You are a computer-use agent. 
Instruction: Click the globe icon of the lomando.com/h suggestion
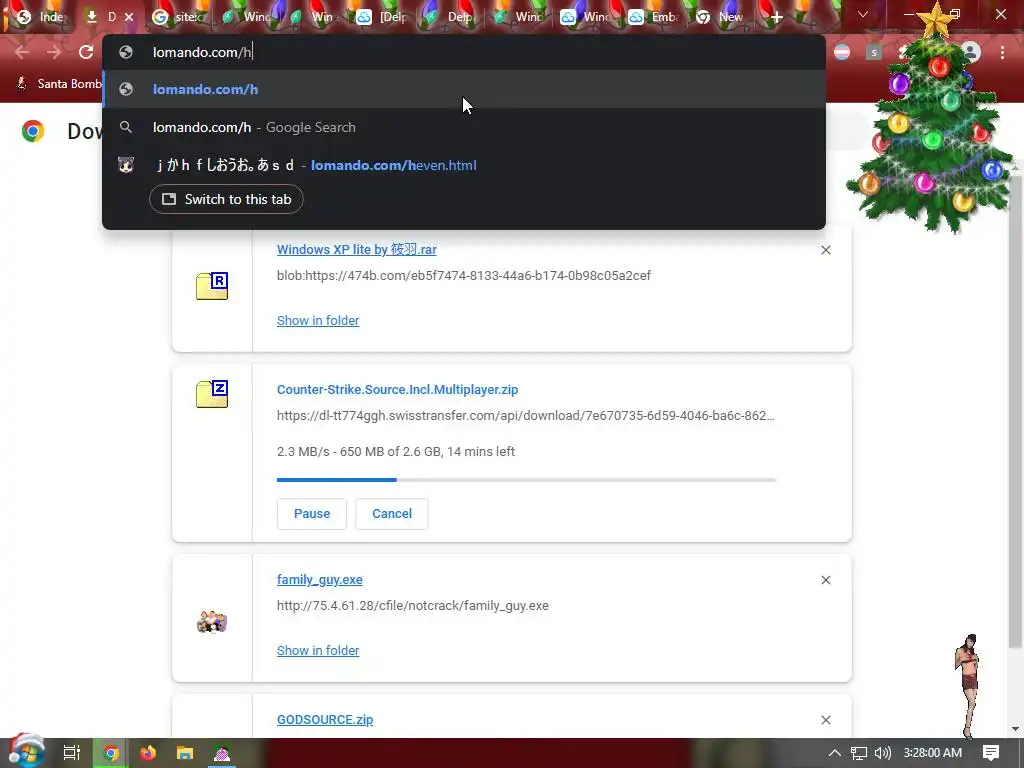tap(126, 89)
